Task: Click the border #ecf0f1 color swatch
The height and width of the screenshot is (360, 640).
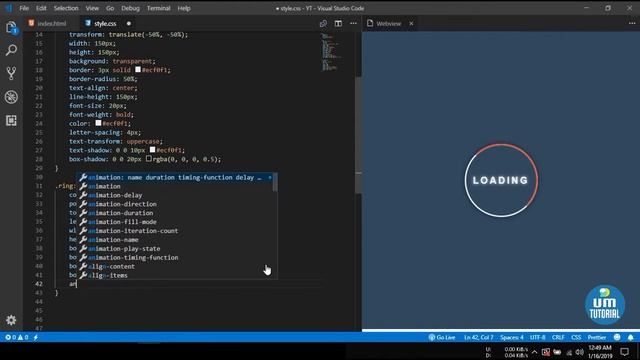Action: pyautogui.click(x=138, y=70)
